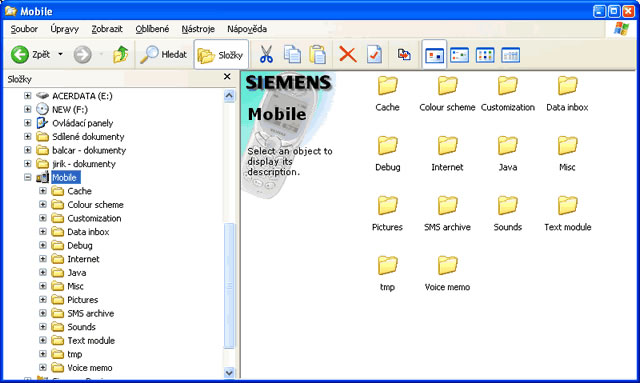Click the Customization folder icon in file view
640x383 pixels.
point(507,86)
